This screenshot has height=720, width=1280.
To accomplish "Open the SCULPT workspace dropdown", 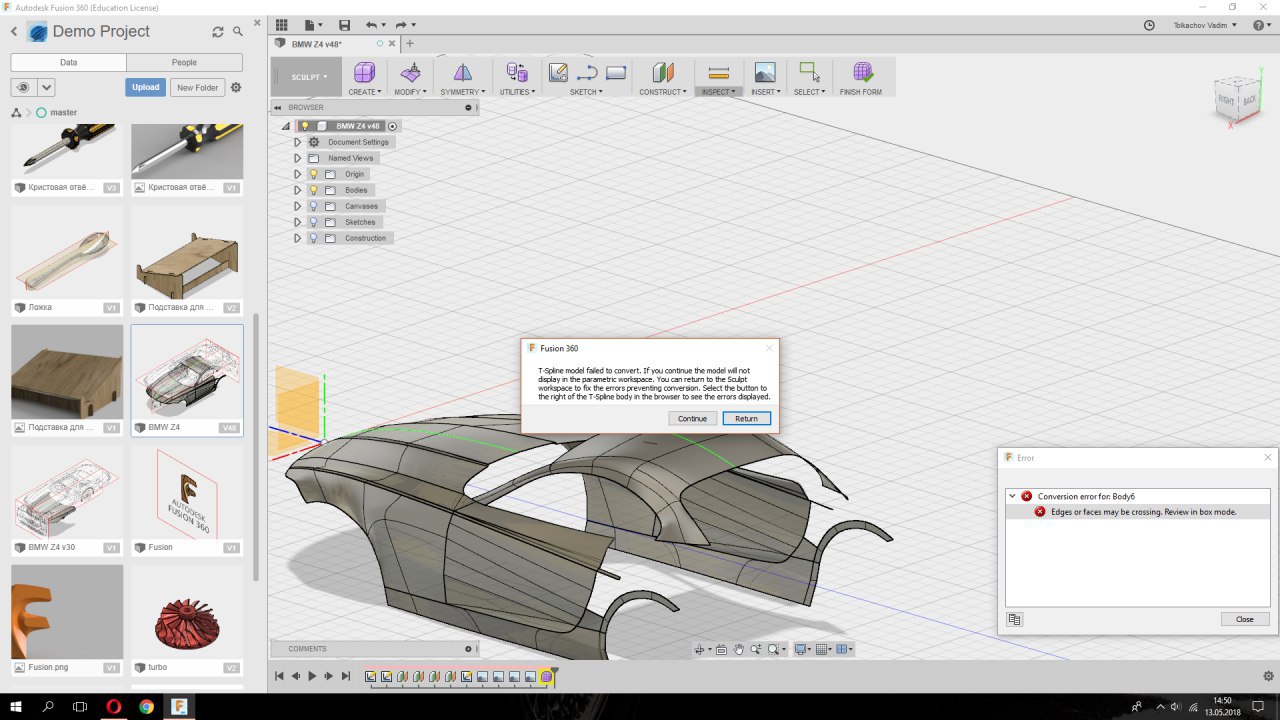I will 308,77.
